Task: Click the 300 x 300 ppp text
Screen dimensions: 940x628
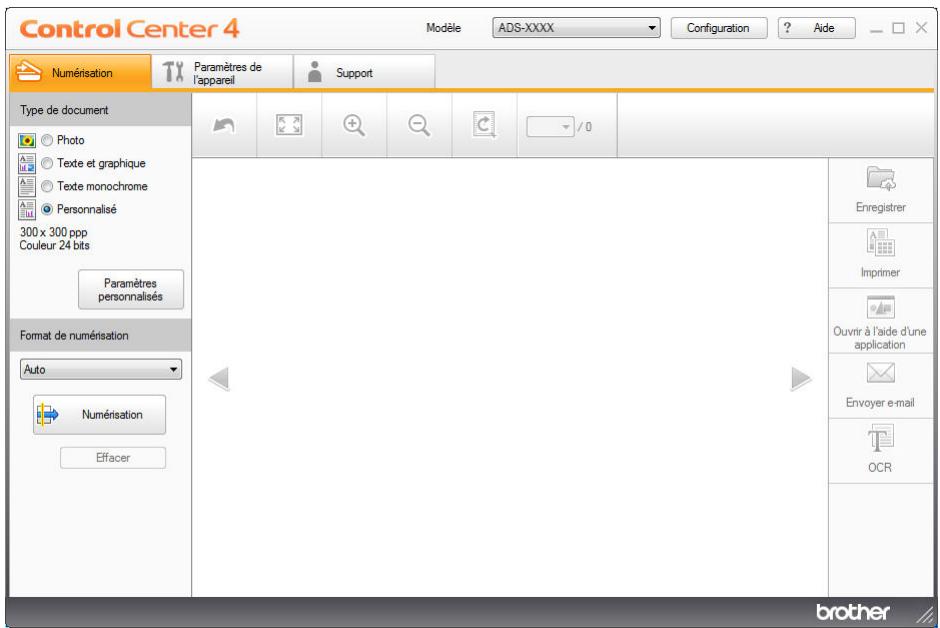Action: click(53, 232)
